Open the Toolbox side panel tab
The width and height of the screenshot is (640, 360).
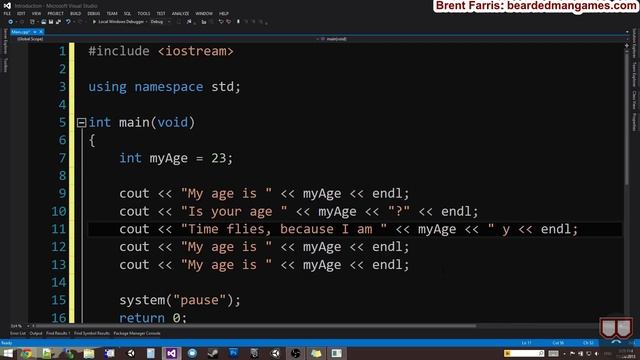[x=5, y=65]
